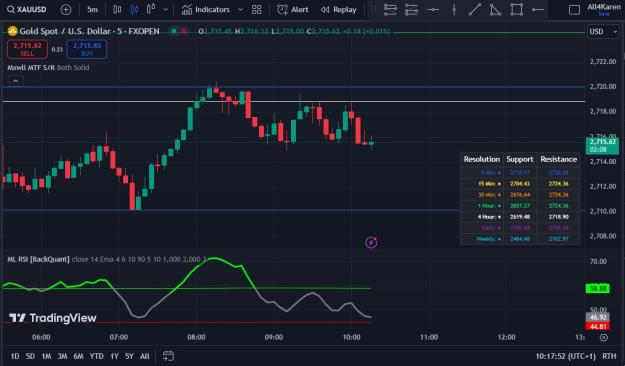Open the USD currency dropdown
Image resolution: width=625 pixels, height=366 pixels.
pyautogui.click(x=602, y=31)
